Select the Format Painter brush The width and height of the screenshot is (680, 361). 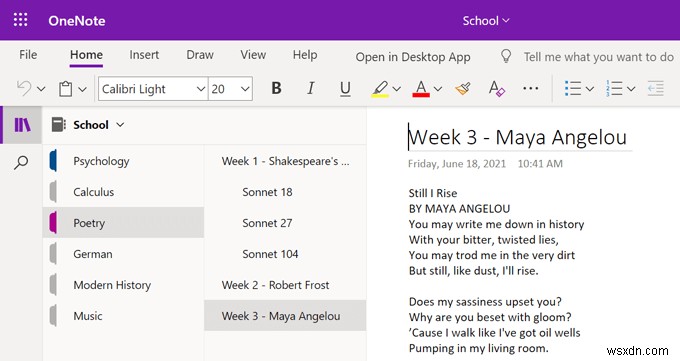[463, 89]
